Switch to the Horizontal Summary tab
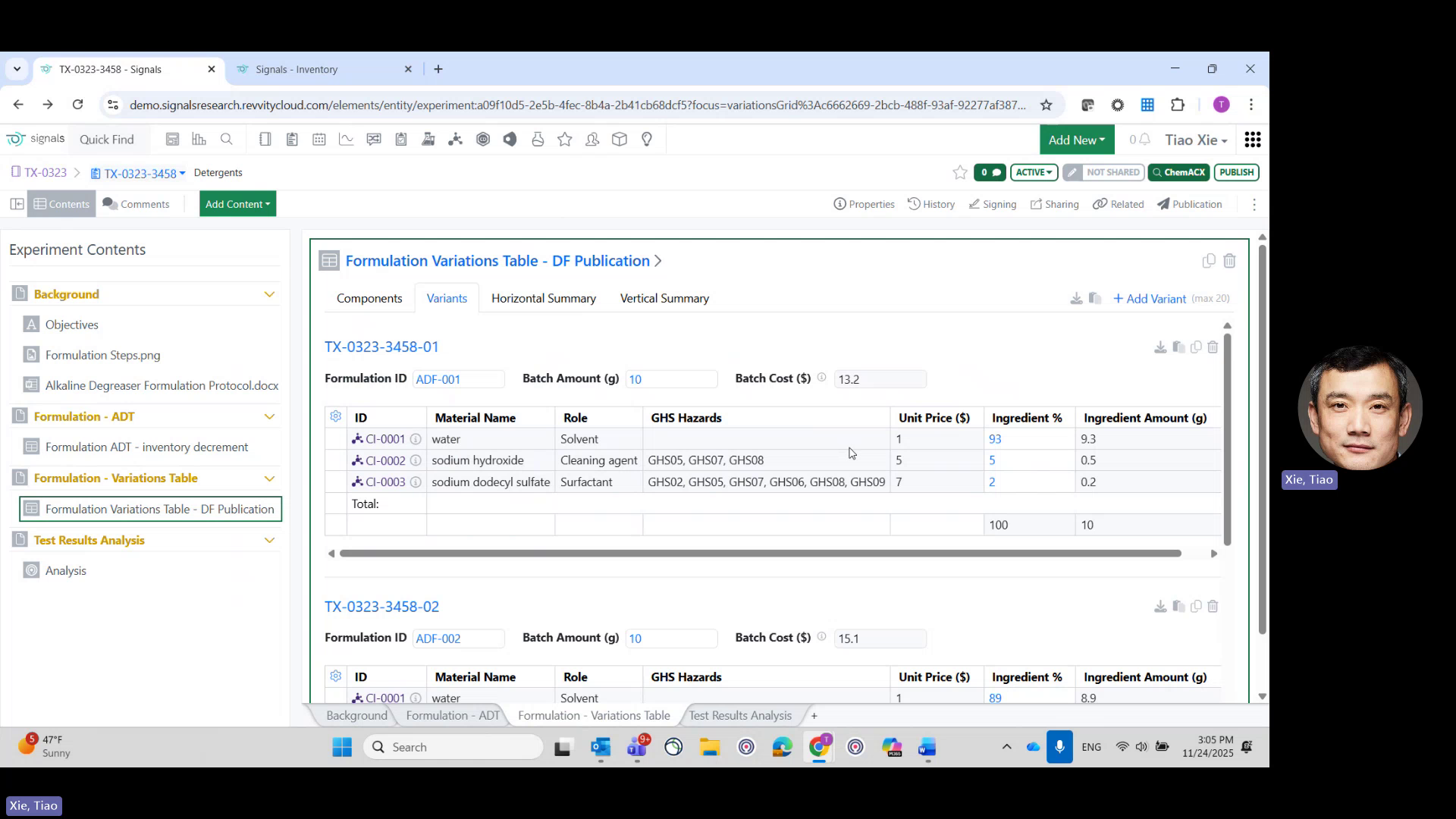Viewport: 1456px width, 819px height. (543, 298)
